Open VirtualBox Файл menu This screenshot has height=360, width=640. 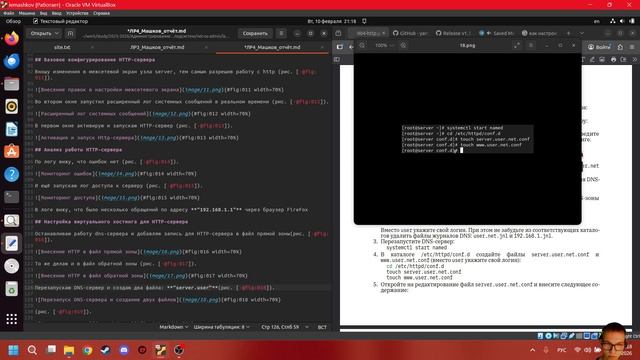tap(9, 13)
